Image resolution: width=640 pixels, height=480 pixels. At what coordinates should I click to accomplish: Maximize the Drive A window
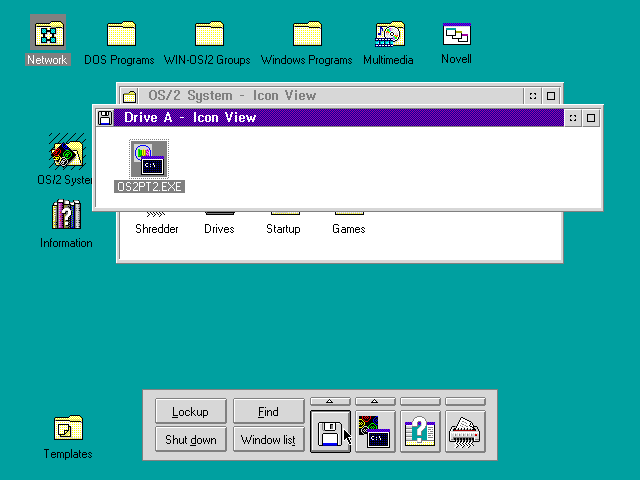coord(591,118)
